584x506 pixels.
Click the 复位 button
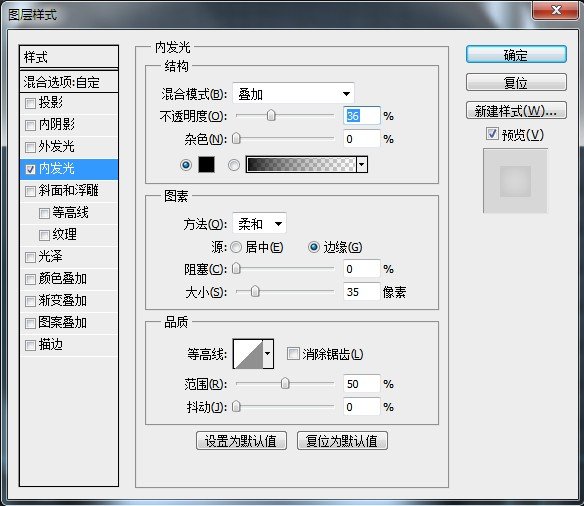[516, 82]
